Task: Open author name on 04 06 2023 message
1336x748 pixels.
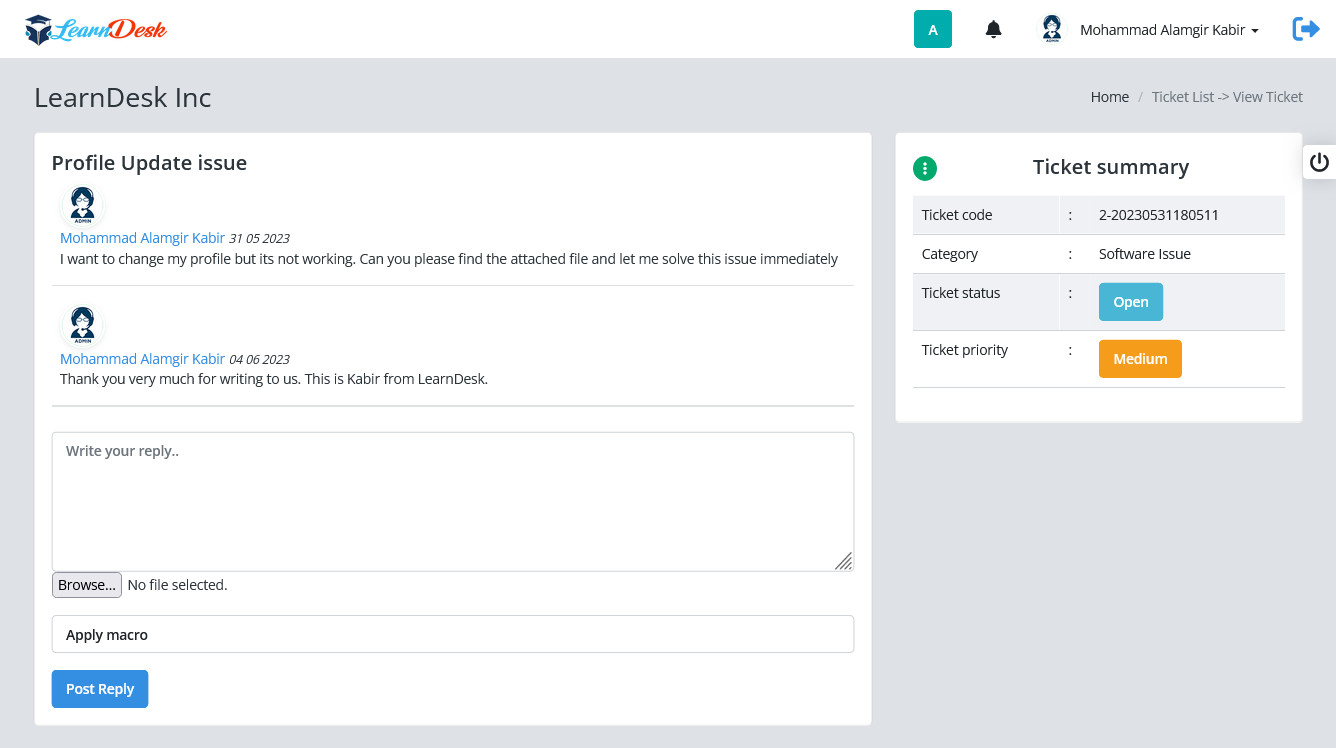Action: [x=142, y=358]
